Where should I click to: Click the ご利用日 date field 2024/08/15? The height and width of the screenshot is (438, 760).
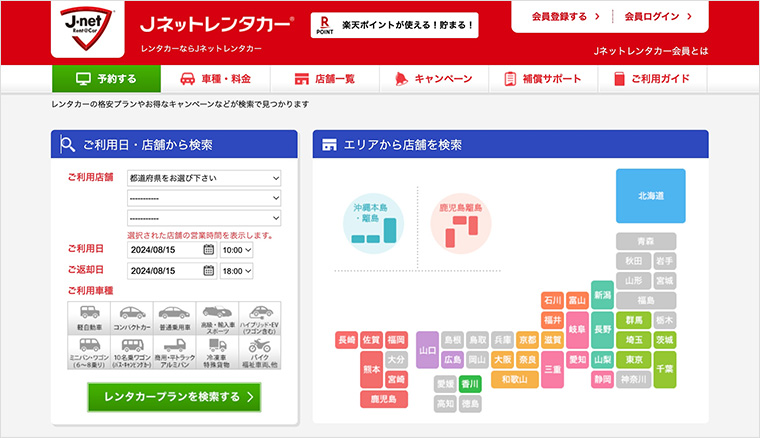pos(172,250)
